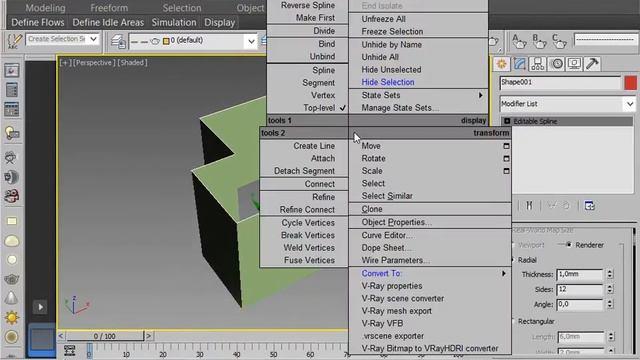Open the Utilities hammer tab
Image resolution: width=640 pixels, height=360 pixels.
click(592, 64)
